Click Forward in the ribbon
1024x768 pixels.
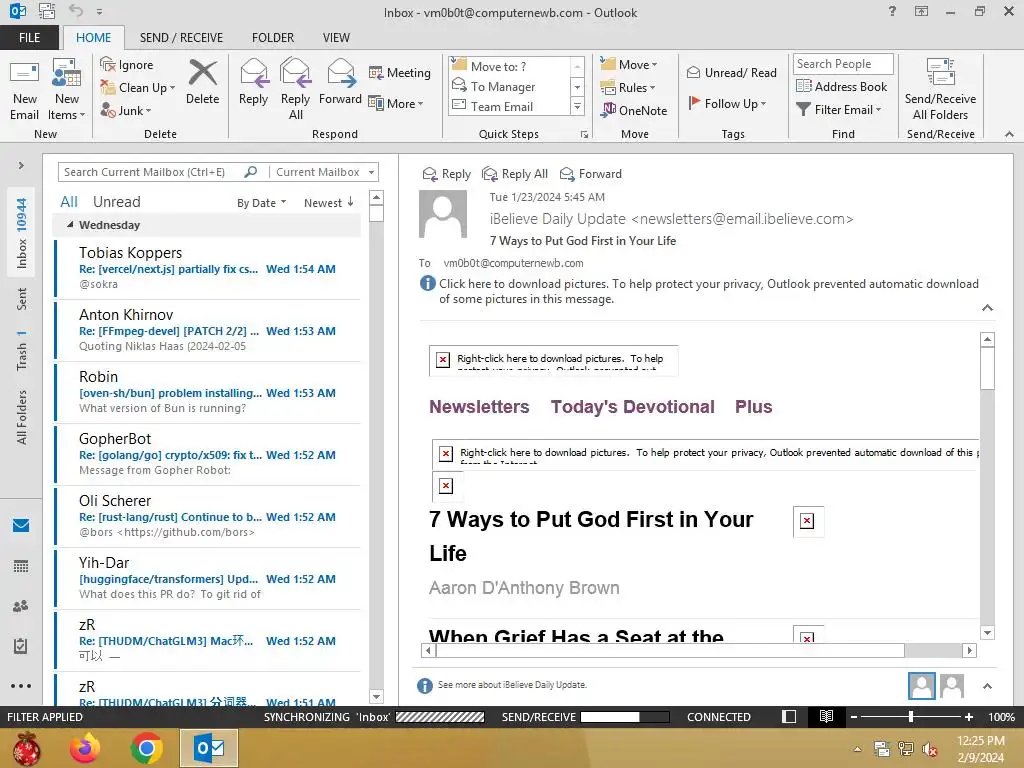340,82
